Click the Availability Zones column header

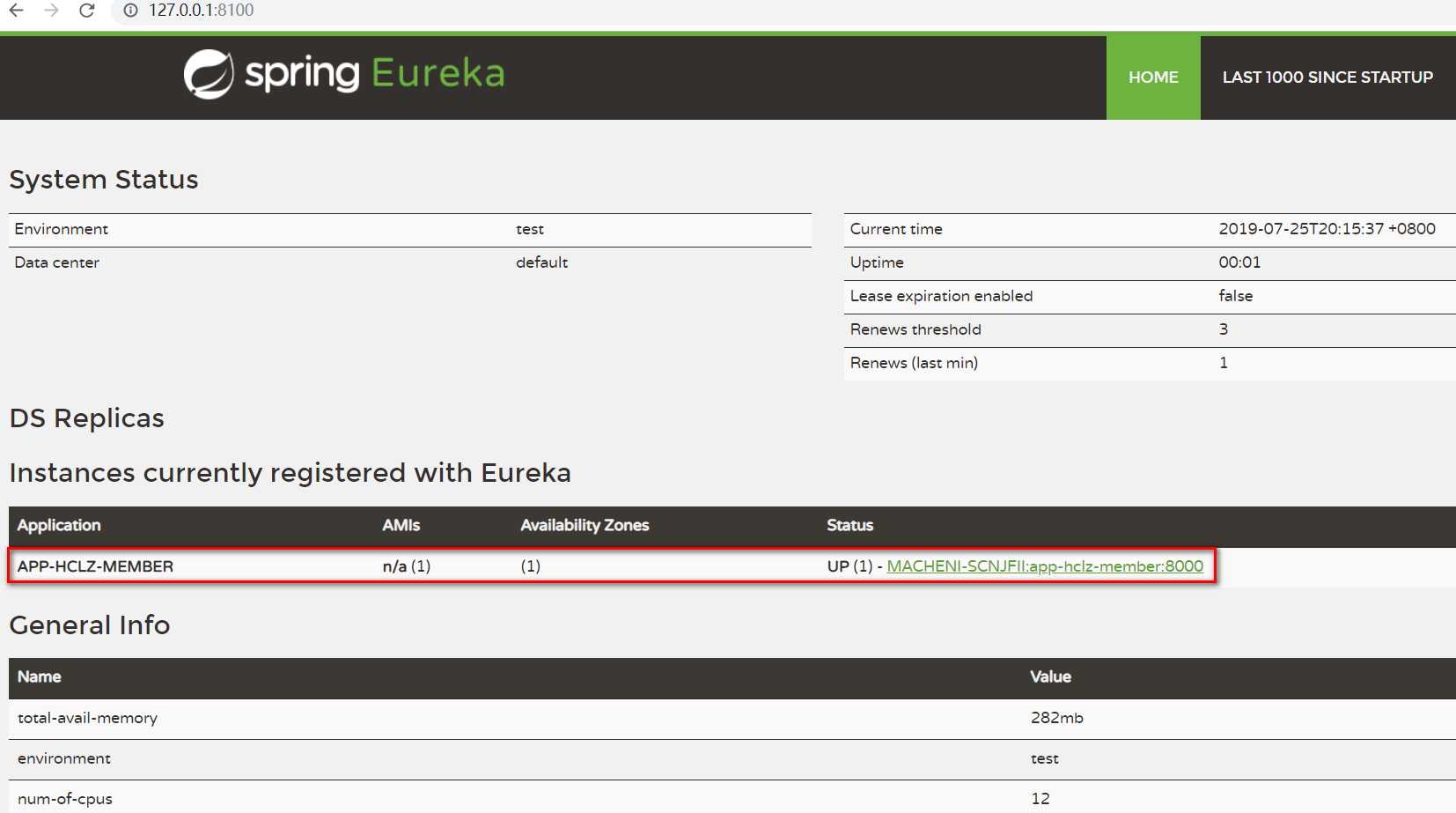click(585, 526)
